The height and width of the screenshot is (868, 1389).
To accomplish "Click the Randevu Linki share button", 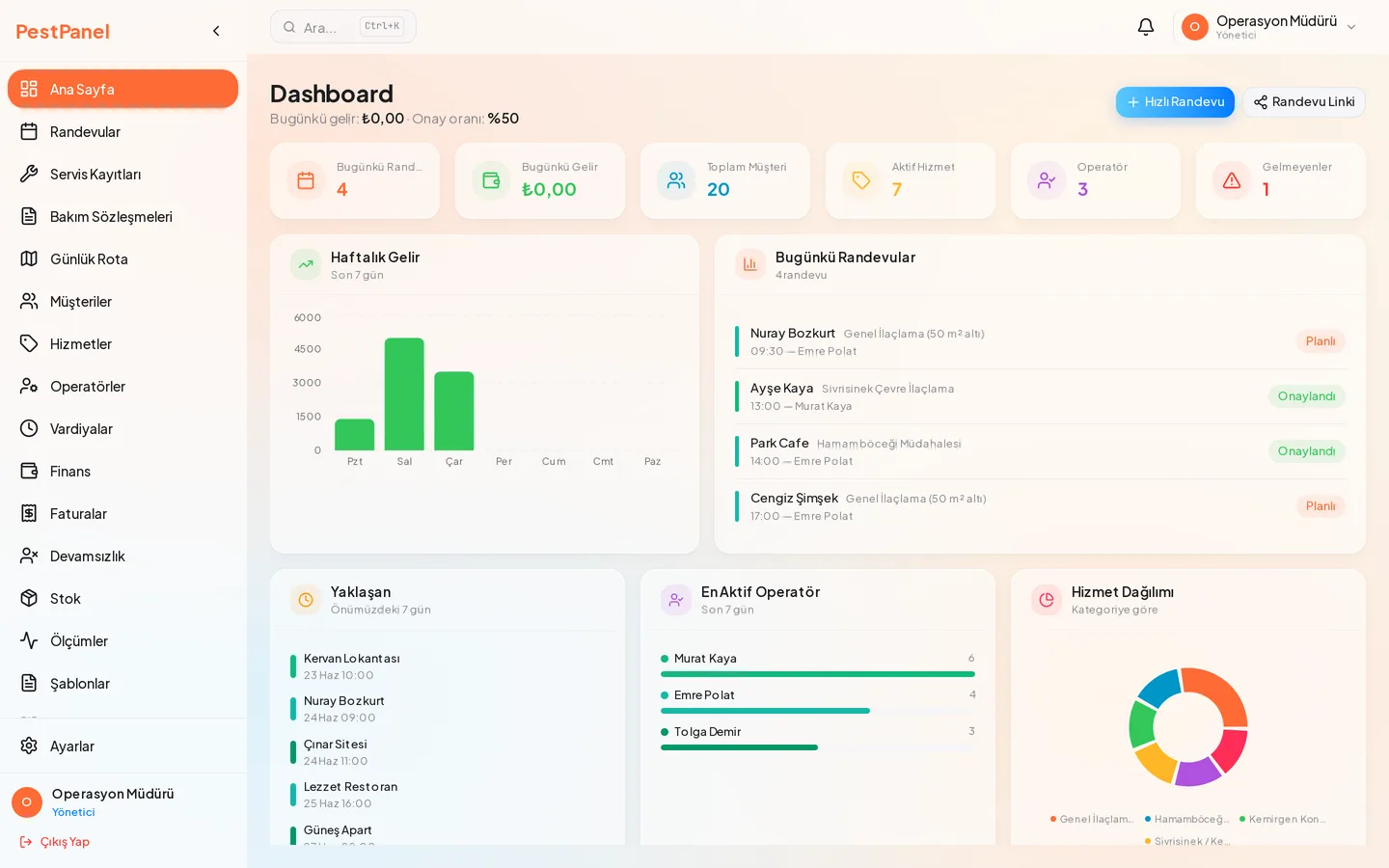I will 1304,102.
